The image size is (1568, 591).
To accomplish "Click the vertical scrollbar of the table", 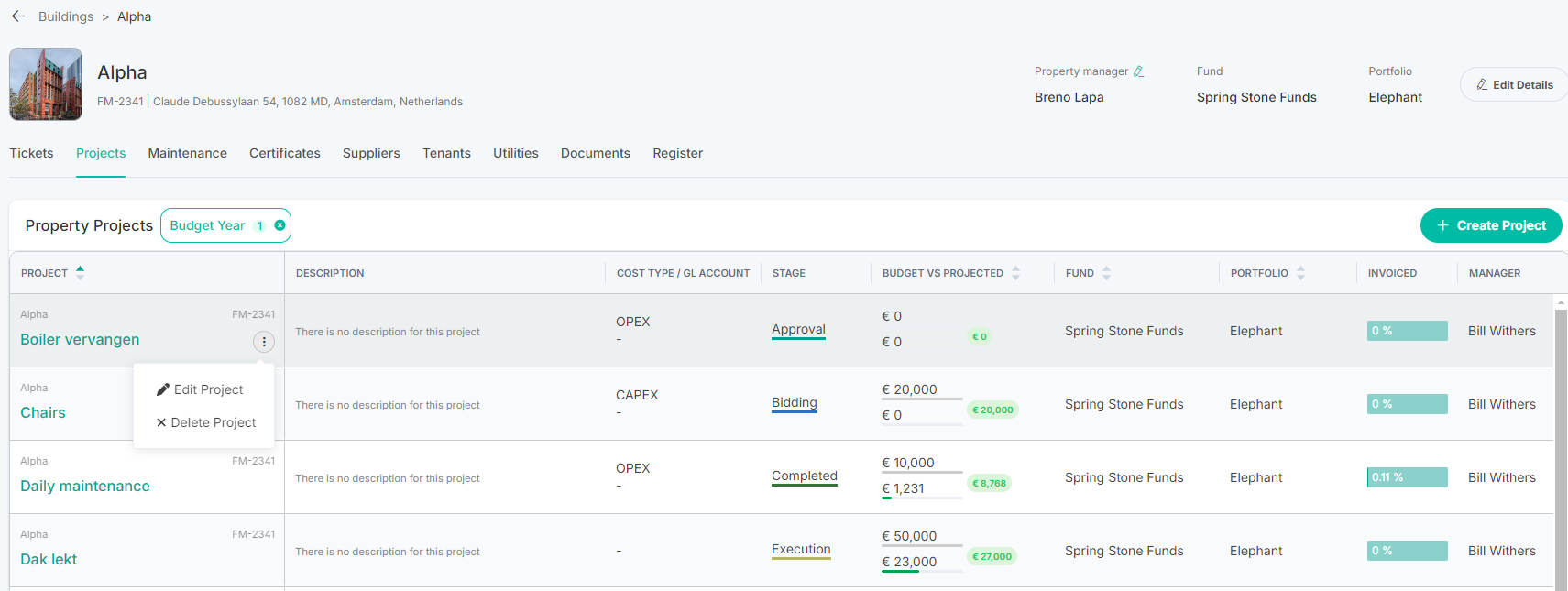I will click(x=1562, y=449).
